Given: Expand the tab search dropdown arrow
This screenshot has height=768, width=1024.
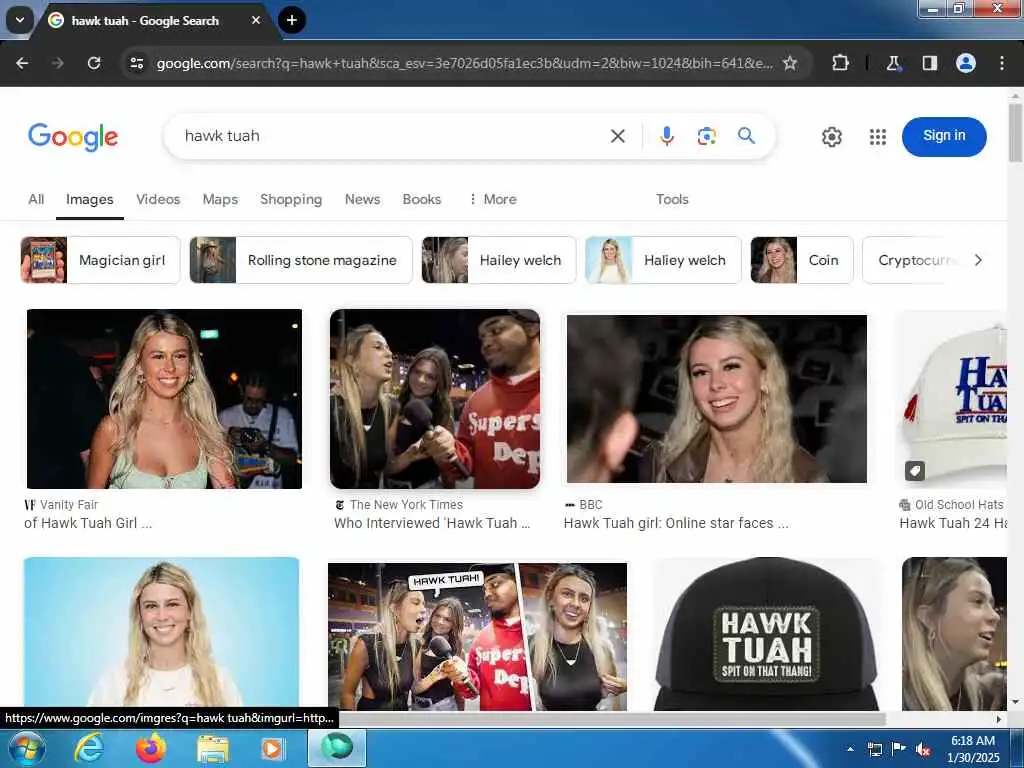Looking at the screenshot, I should [x=20, y=20].
